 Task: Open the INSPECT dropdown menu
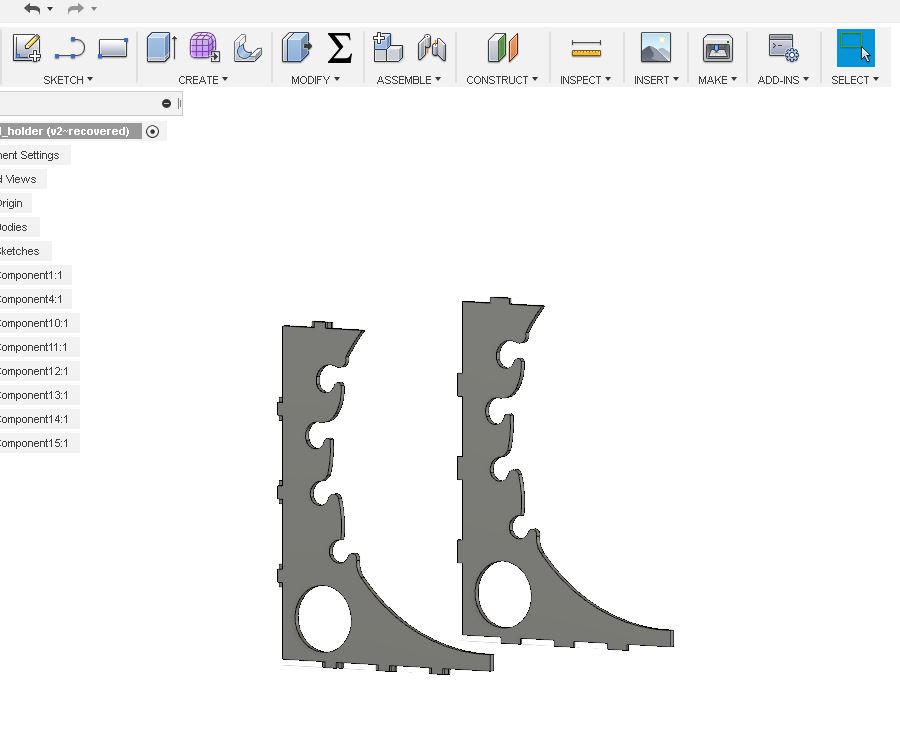click(x=585, y=80)
